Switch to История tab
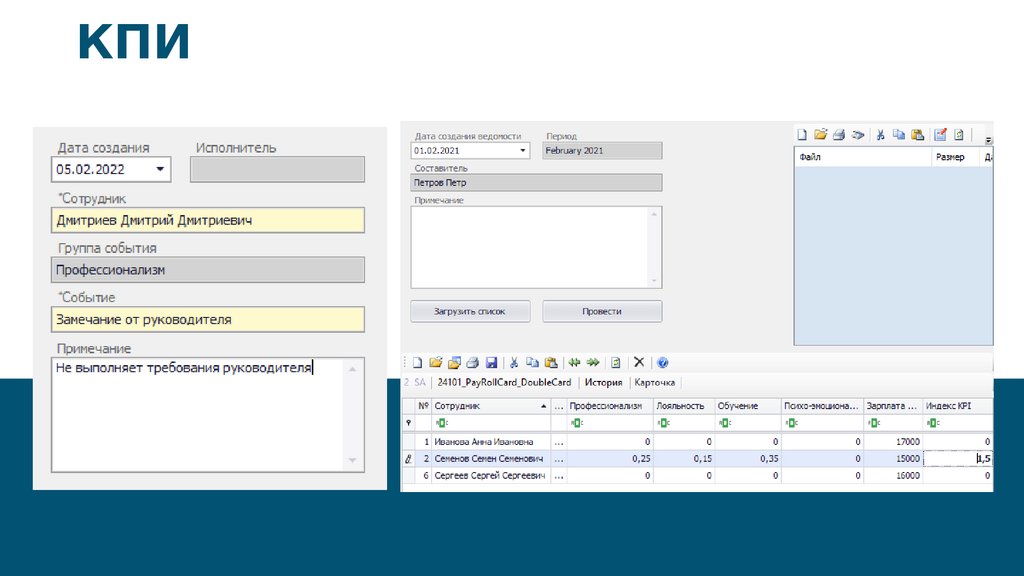This screenshot has width=1024, height=576. tap(603, 383)
